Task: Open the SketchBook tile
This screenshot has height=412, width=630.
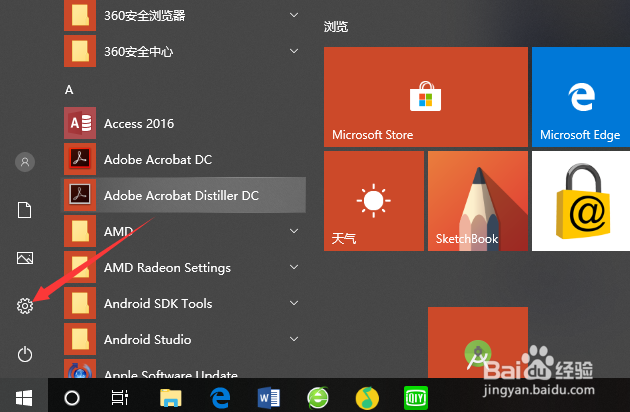Action: [x=478, y=201]
